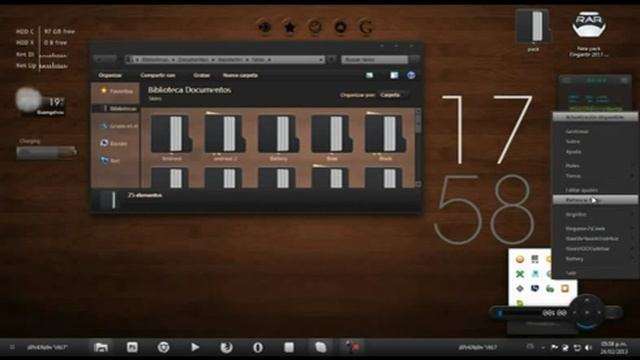The width and height of the screenshot is (640, 360).
Task: Open the pack folder on the desktop
Action: pyautogui.click(x=533, y=30)
